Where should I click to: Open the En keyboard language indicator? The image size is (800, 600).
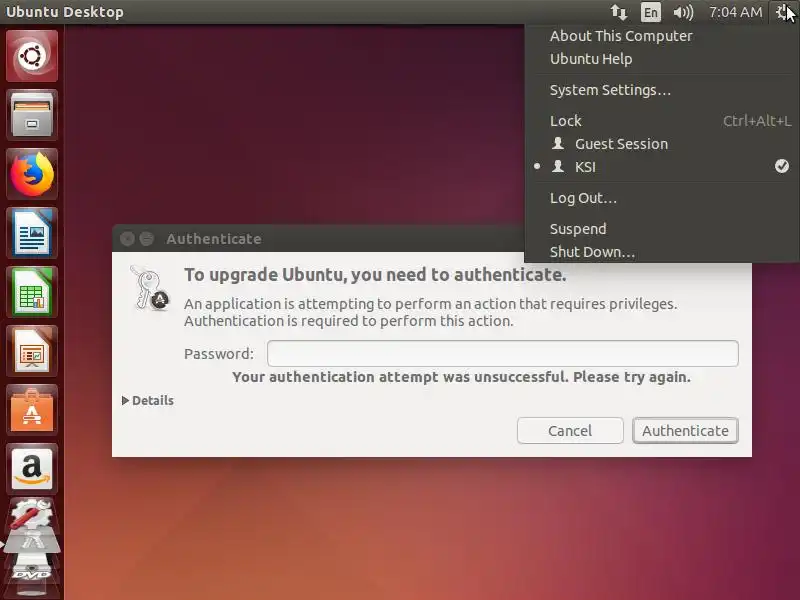[651, 12]
